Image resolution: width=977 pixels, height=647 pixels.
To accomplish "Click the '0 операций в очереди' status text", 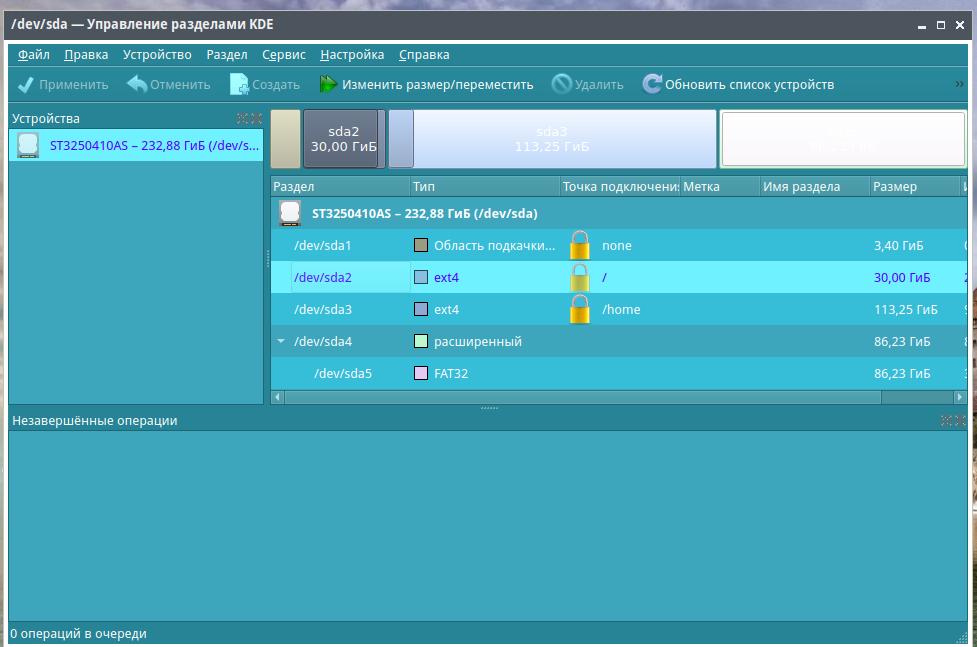I will tap(79, 634).
